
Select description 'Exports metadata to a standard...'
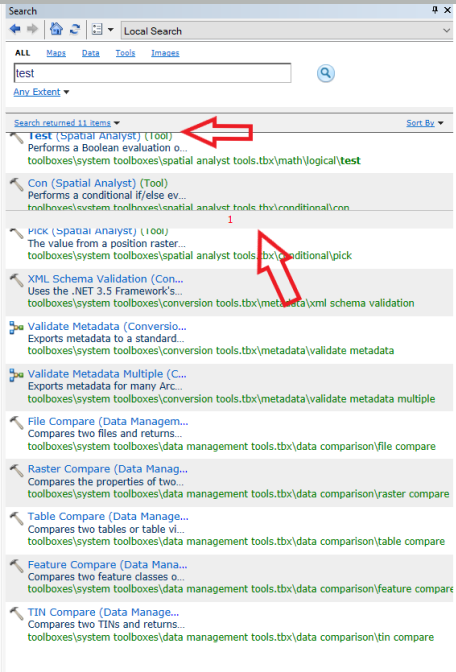[106, 339]
